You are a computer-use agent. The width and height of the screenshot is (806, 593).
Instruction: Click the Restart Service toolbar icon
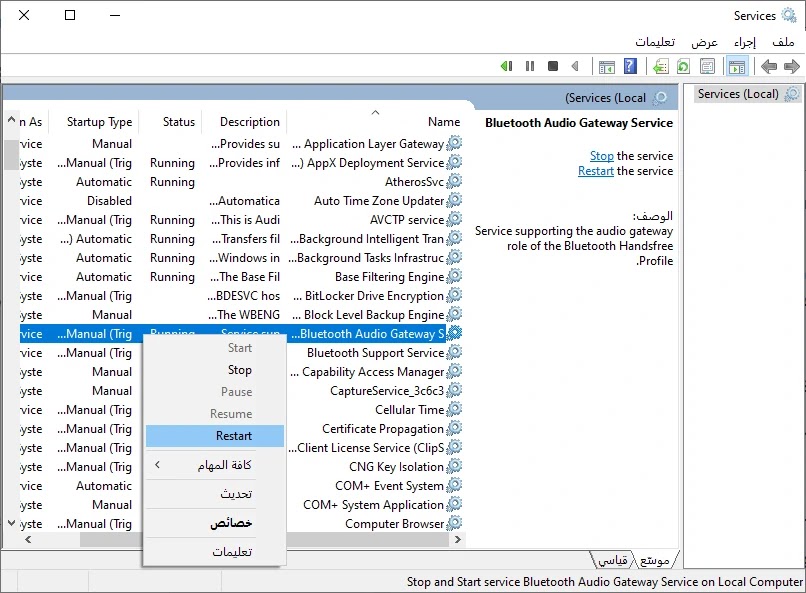click(x=506, y=66)
